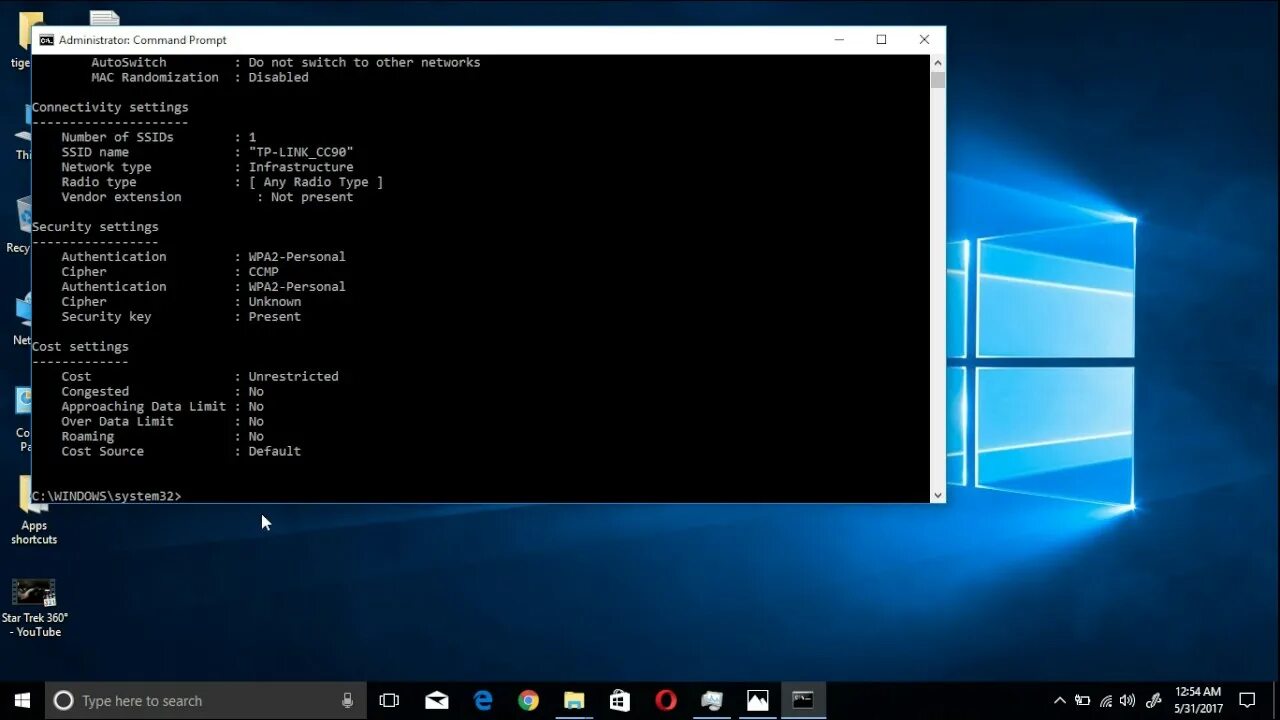The height and width of the screenshot is (720, 1280).
Task: Minimize the Command Prompt window
Action: [x=838, y=40]
